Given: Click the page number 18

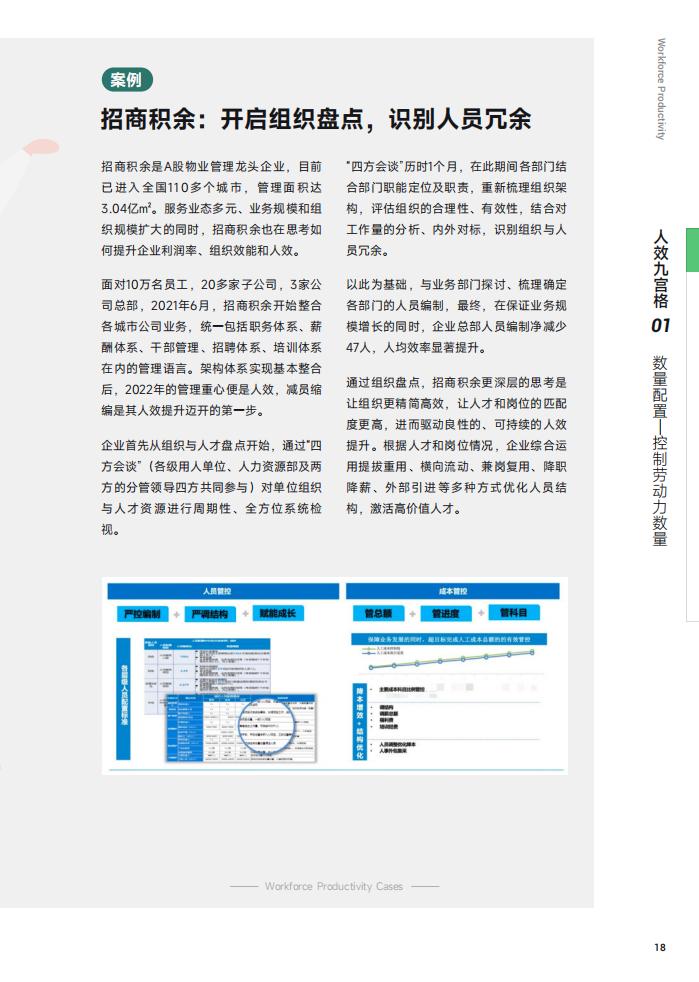Looking at the screenshot, I should [x=660, y=947].
